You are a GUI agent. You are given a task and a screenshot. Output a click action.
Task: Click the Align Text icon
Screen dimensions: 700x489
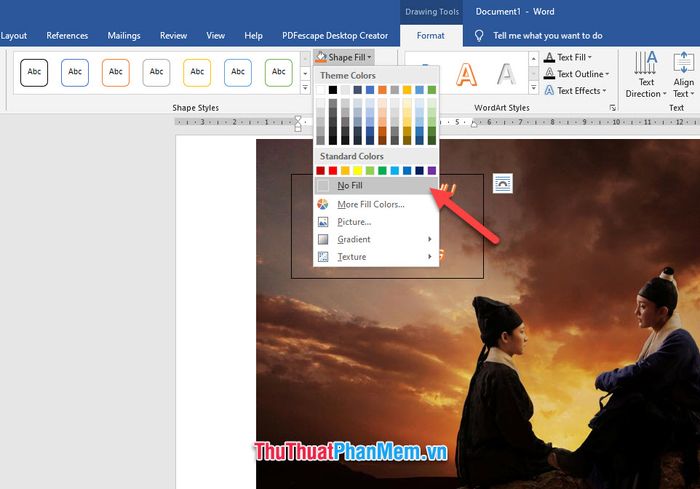tap(683, 62)
